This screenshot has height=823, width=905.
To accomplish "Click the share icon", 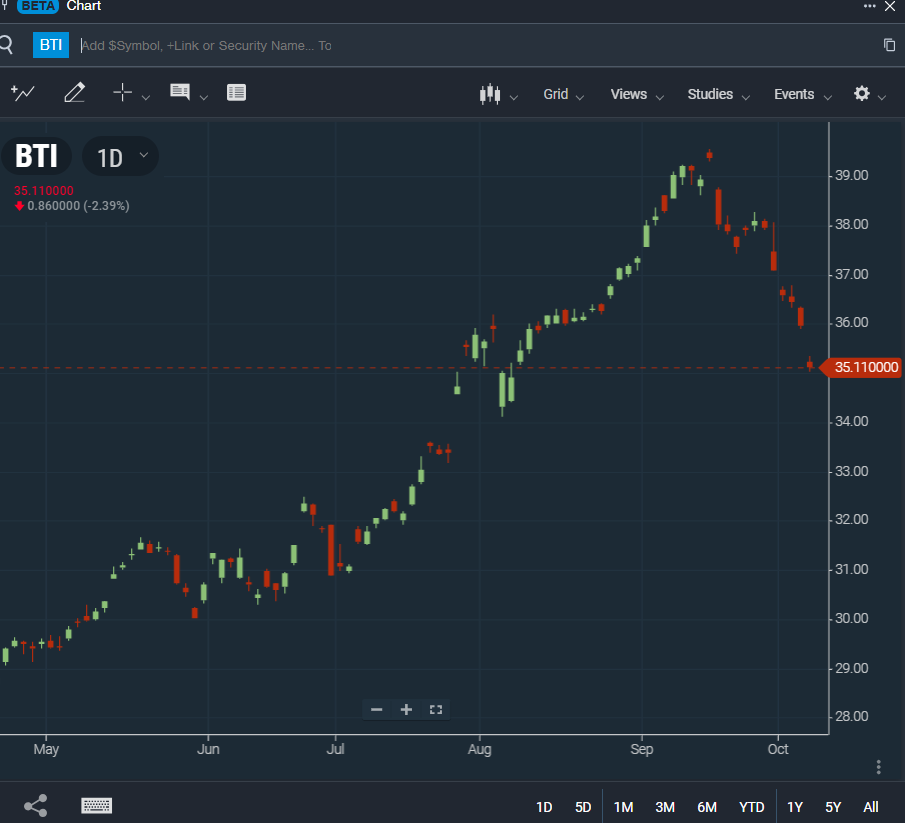I will 36,806.
